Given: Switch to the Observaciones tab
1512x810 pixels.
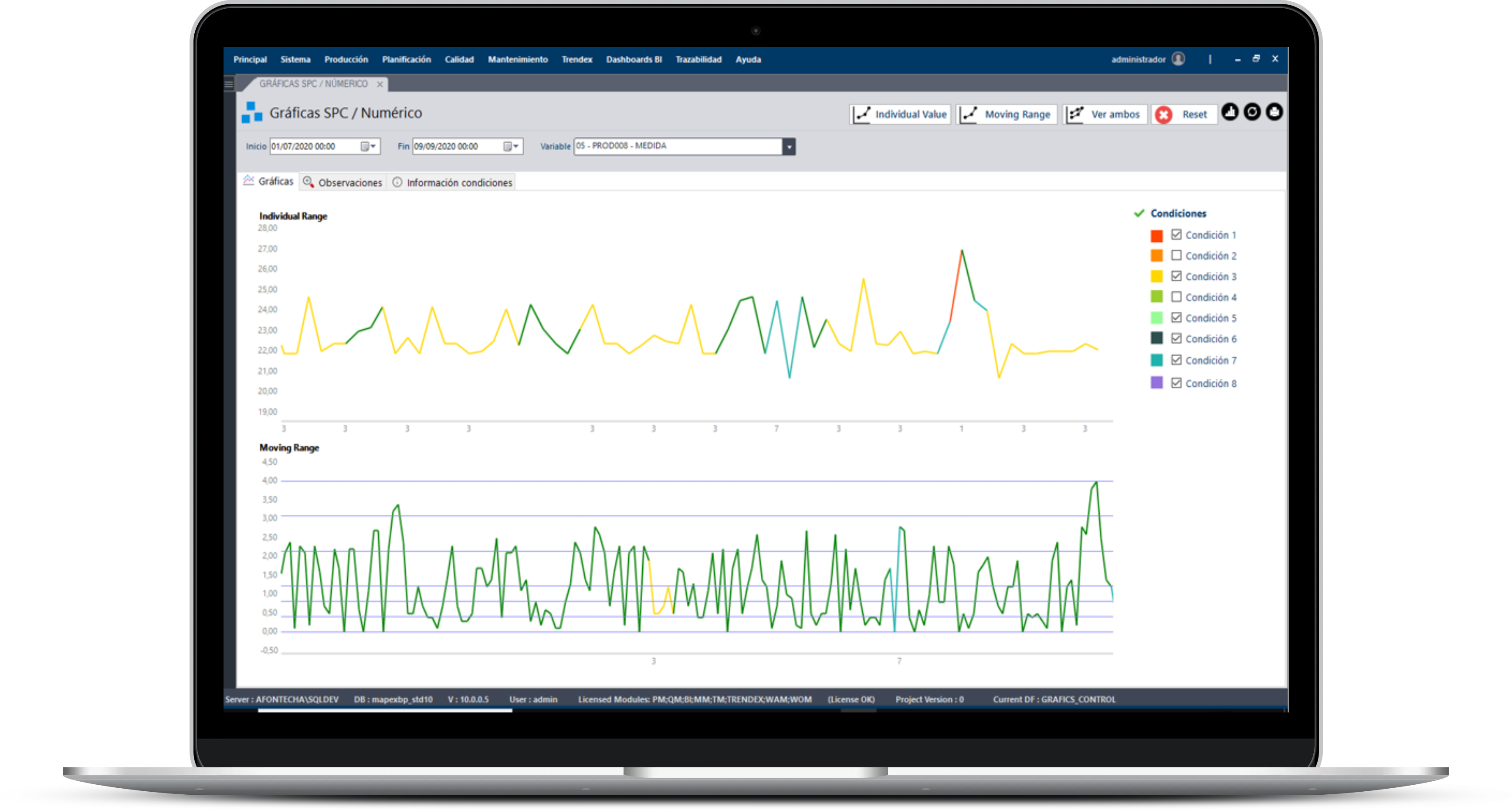Looking at the screenshot, I should 343,182.
